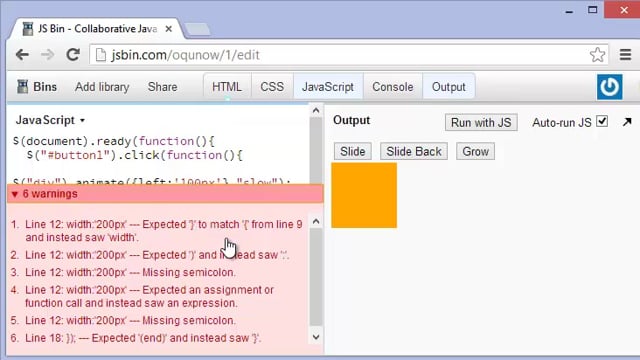Open the JavaScript language dropdown
This screenshot has width=640, height=360.
pyautogui.click(x=50, y=120)
